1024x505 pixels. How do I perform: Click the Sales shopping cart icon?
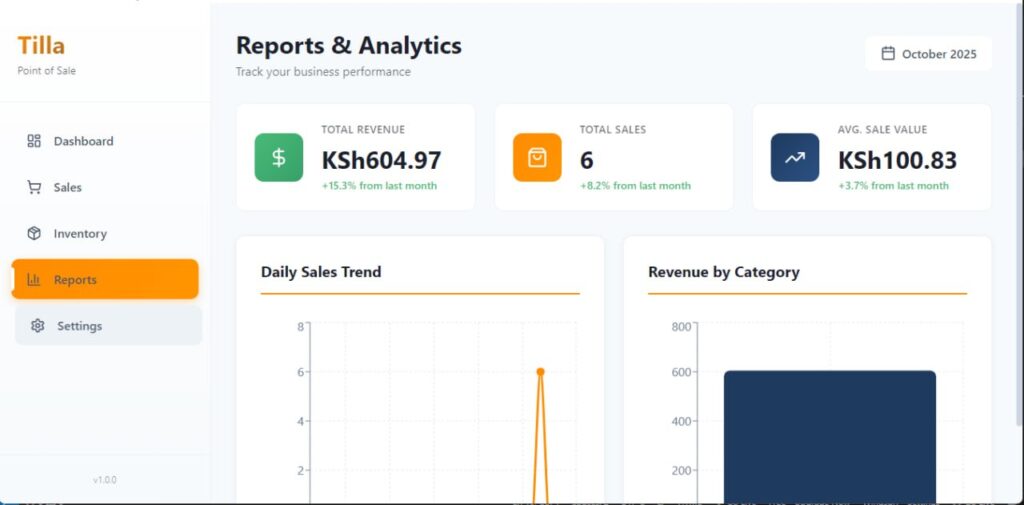tap(34, 187)
